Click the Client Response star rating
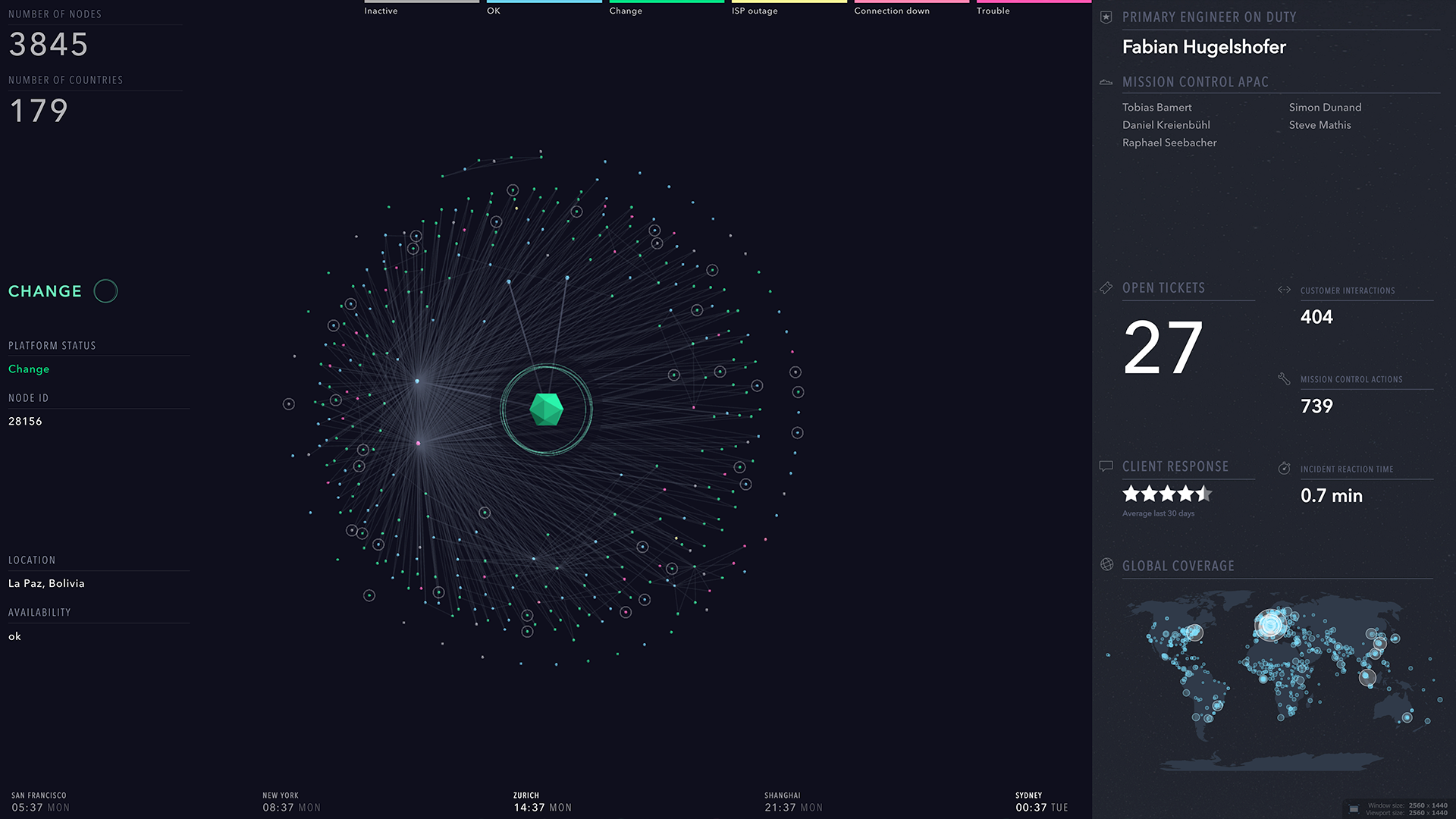 click(1167, 494)
